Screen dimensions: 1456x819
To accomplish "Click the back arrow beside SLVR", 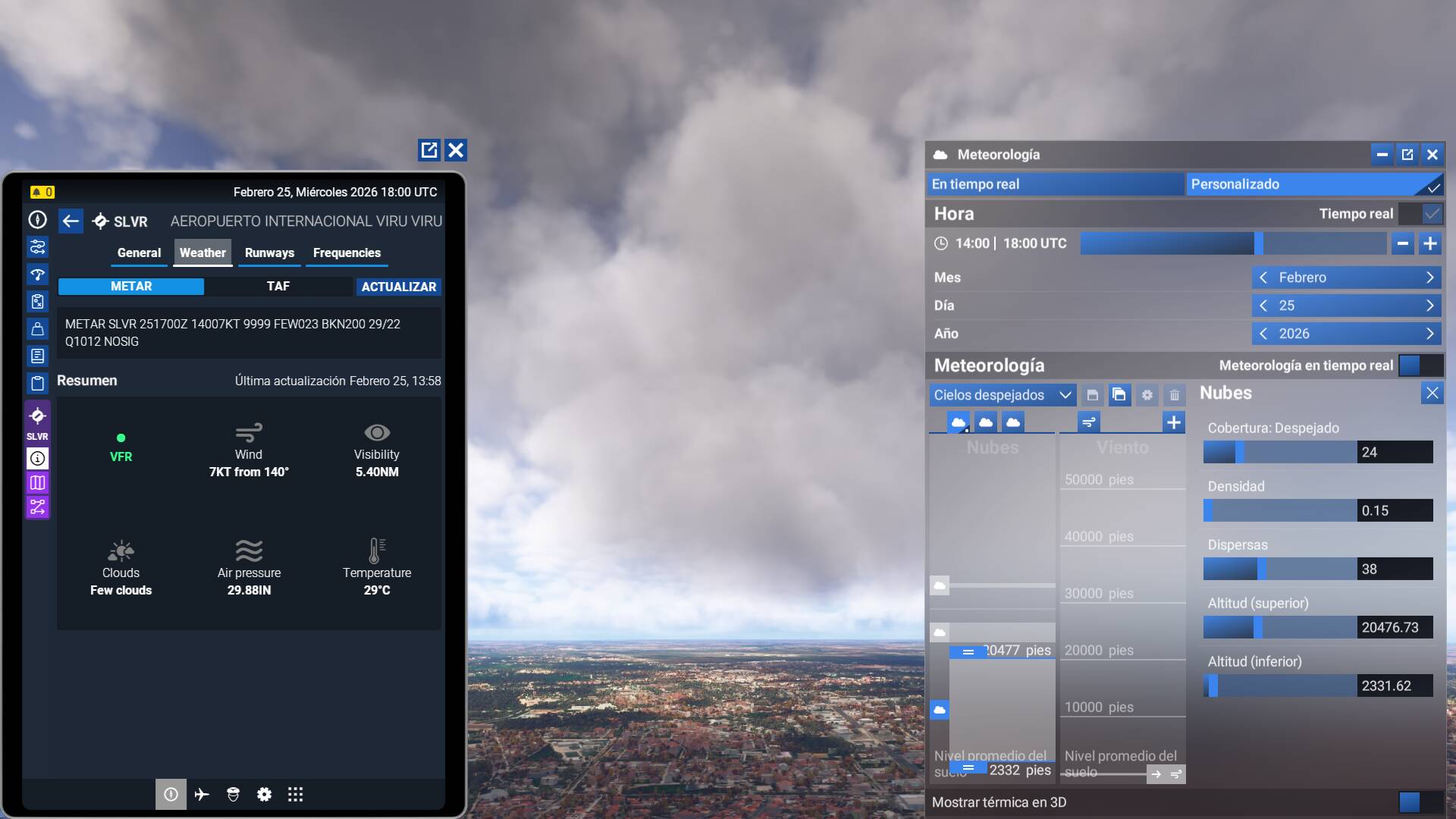I will click(71, 221).
